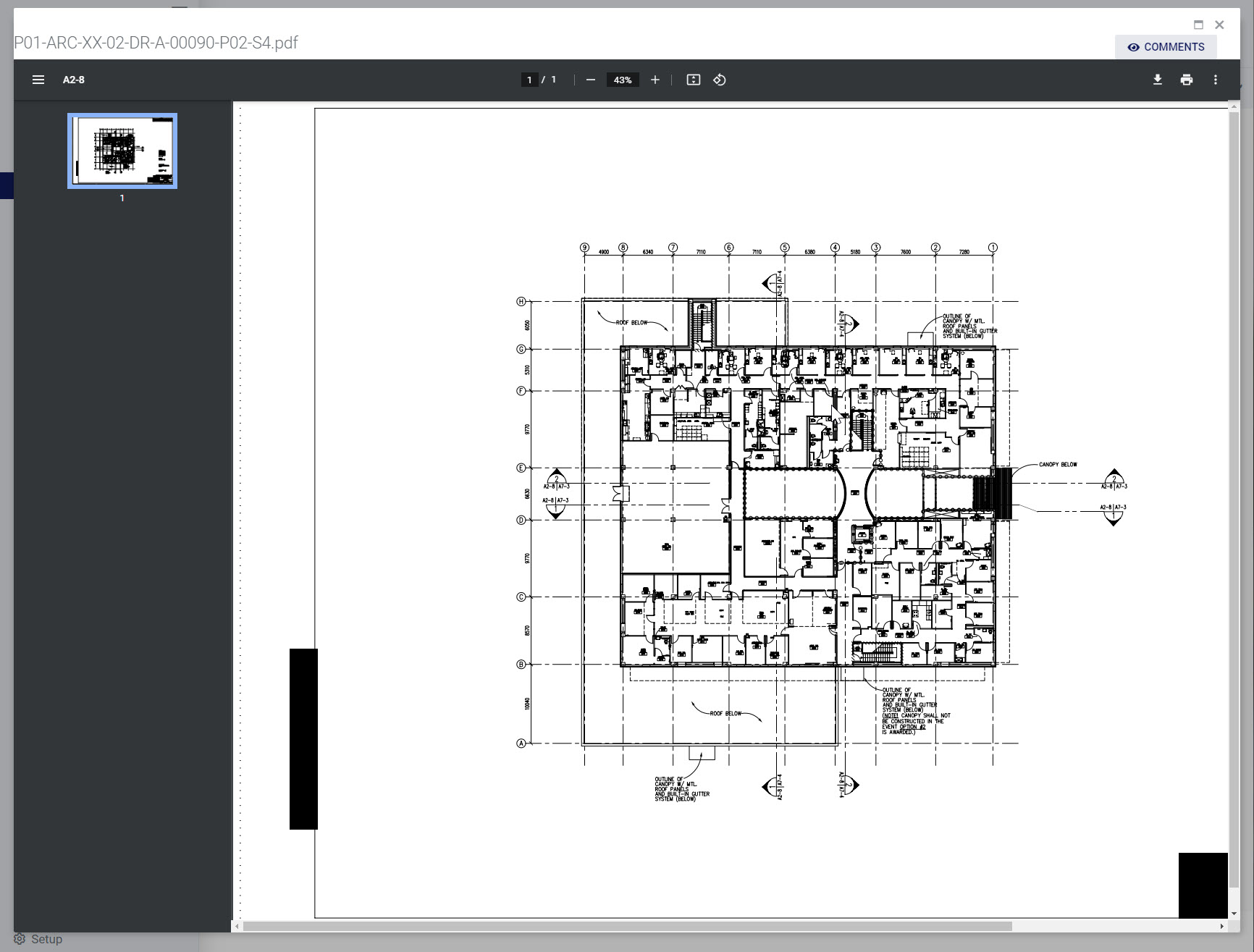
Task: Click the page number input box
Action: tap(529, 80)
